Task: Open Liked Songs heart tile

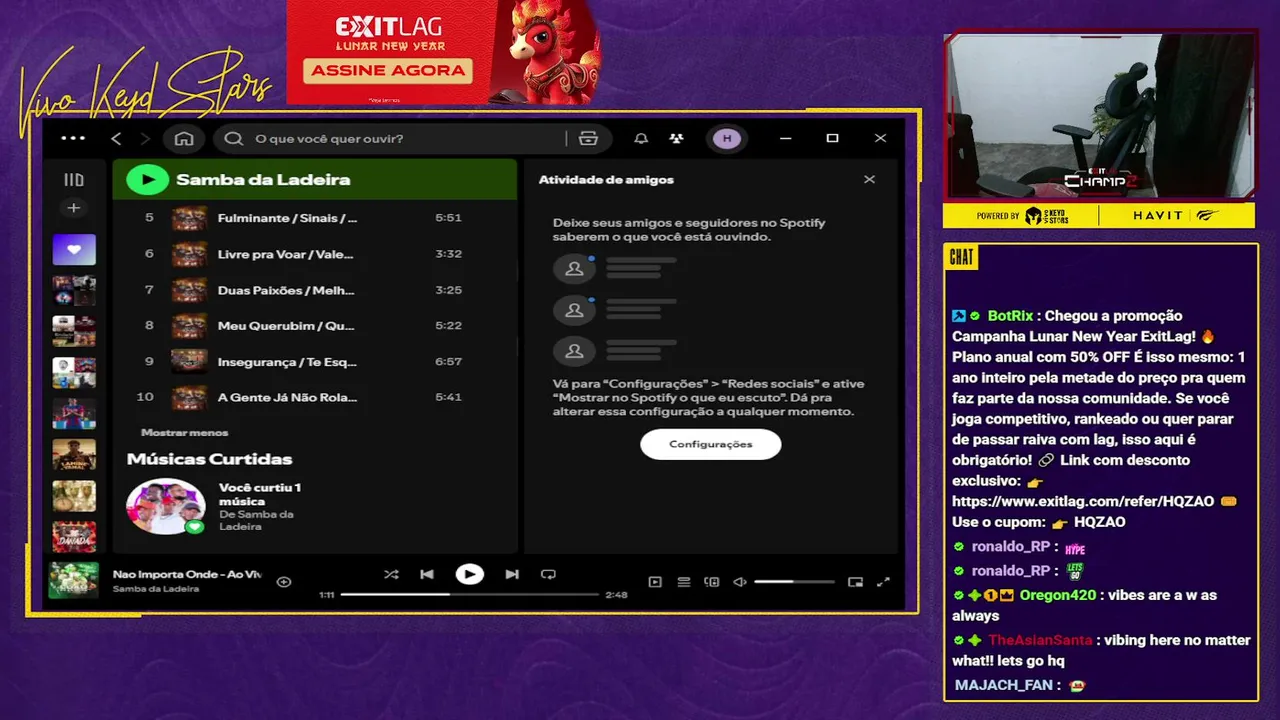Action: 74,250
